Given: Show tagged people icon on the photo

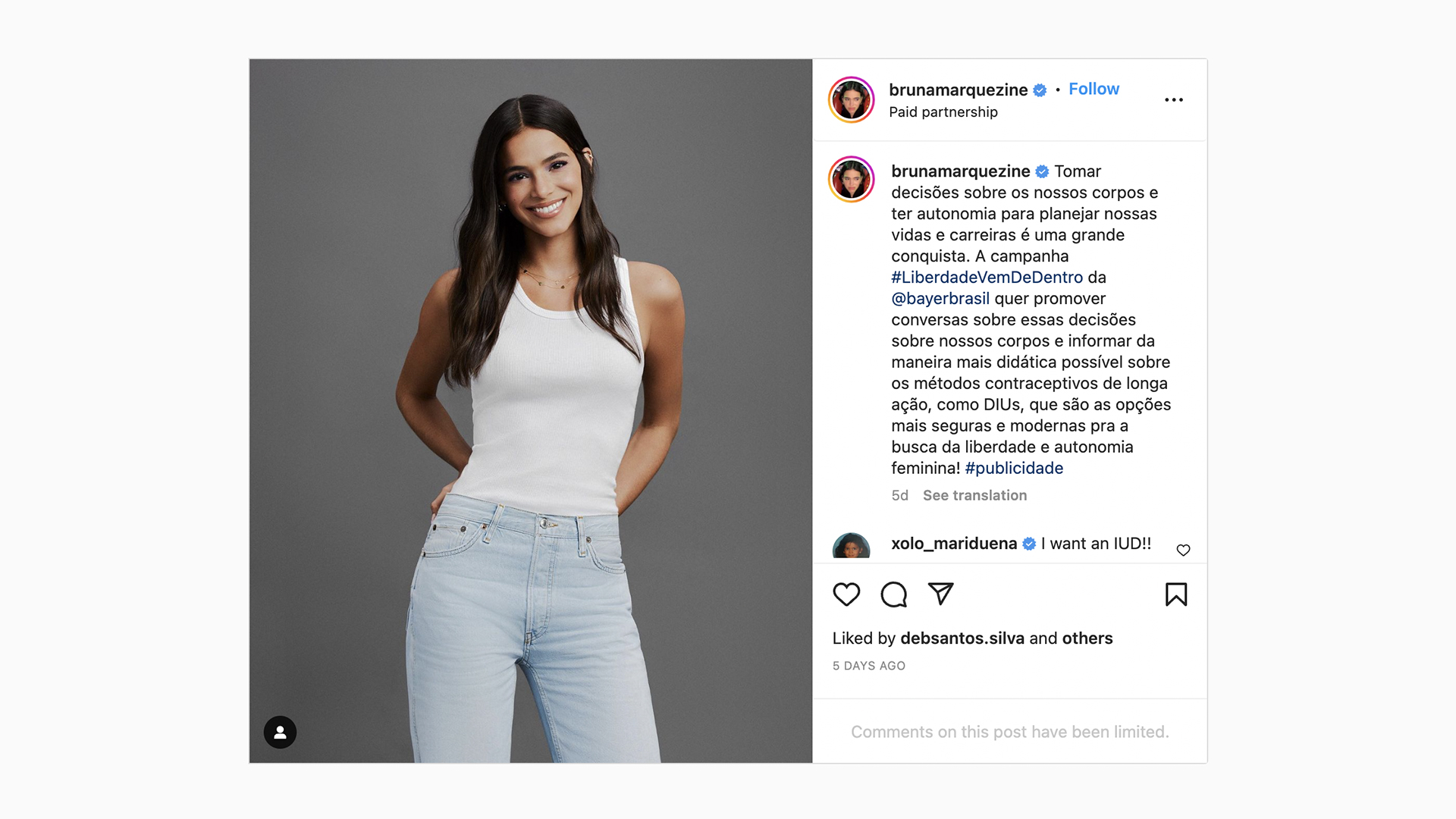Looking at the screenshot, I should pyautogui.click(x=280, y=733).
